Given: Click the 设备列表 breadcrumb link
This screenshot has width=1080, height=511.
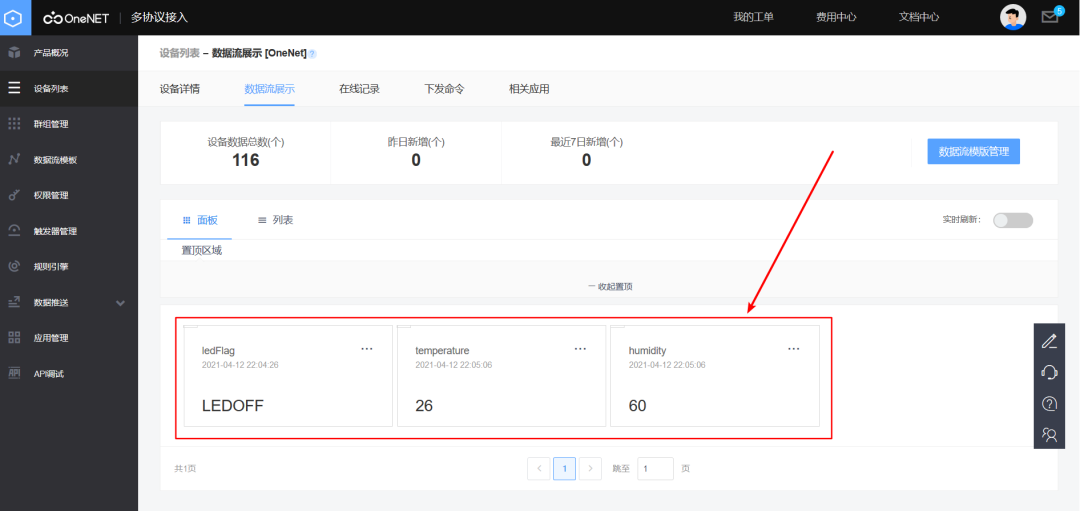Looking at the screenshot, I should click(x=180, y=53).
